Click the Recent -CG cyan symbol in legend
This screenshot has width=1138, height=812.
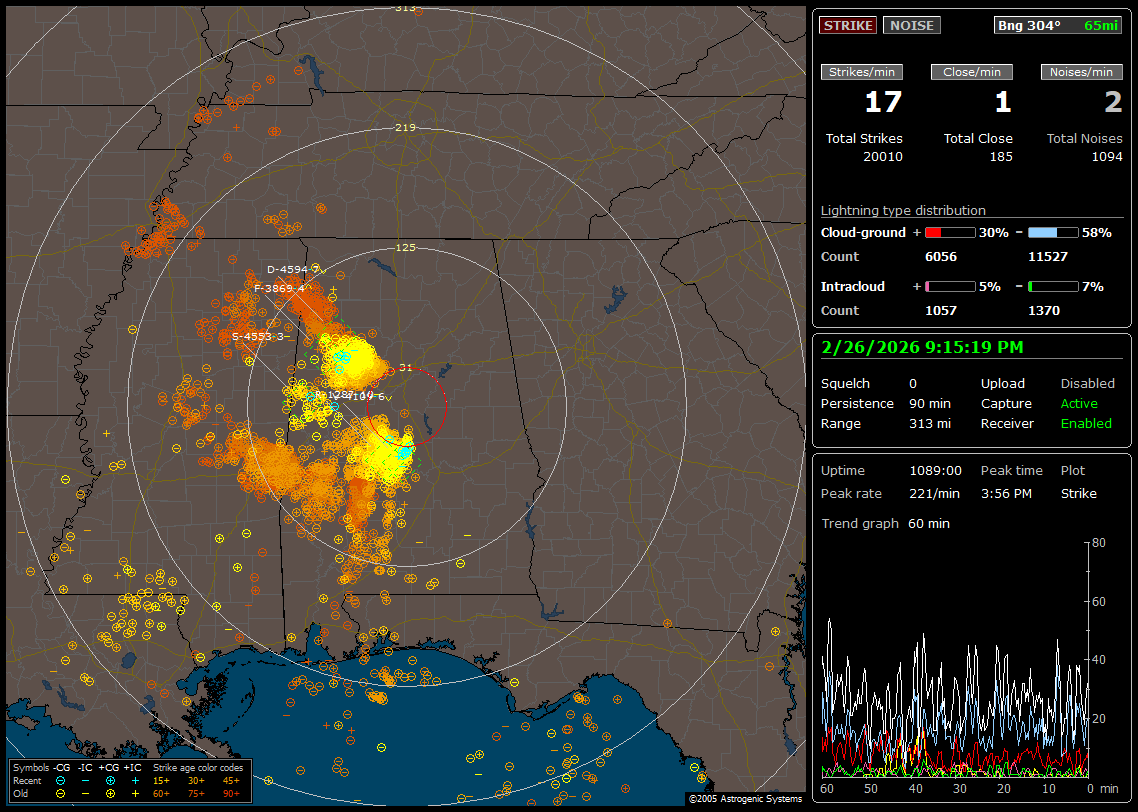(61, 780)
